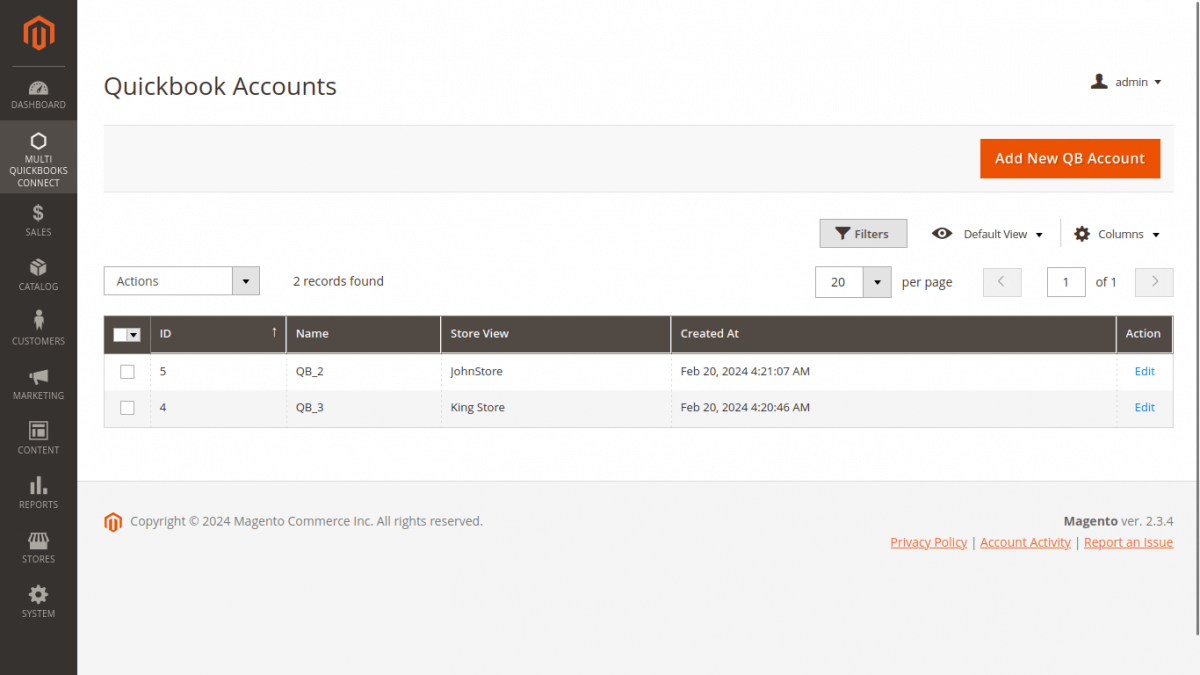
Task: Click the Quickbook Accounts page title
Action: [x=220, y=86]
